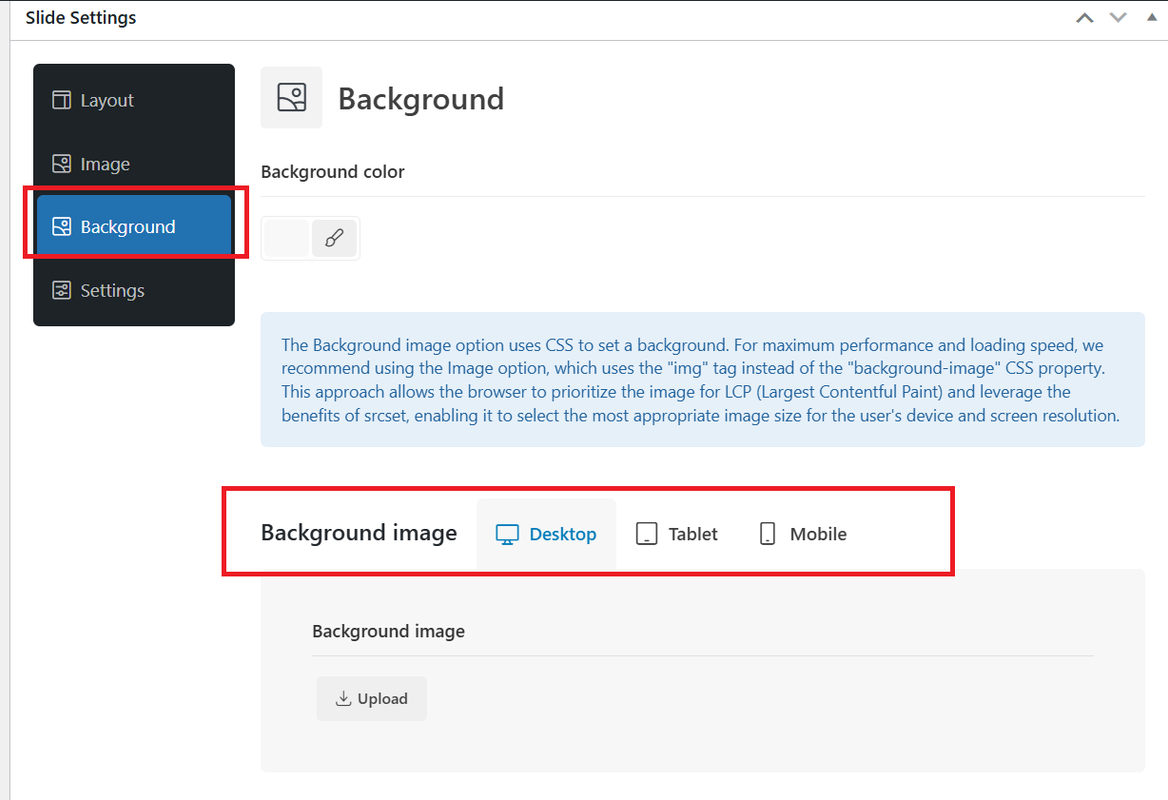Click the Tablet device icon

click(647, 533)
